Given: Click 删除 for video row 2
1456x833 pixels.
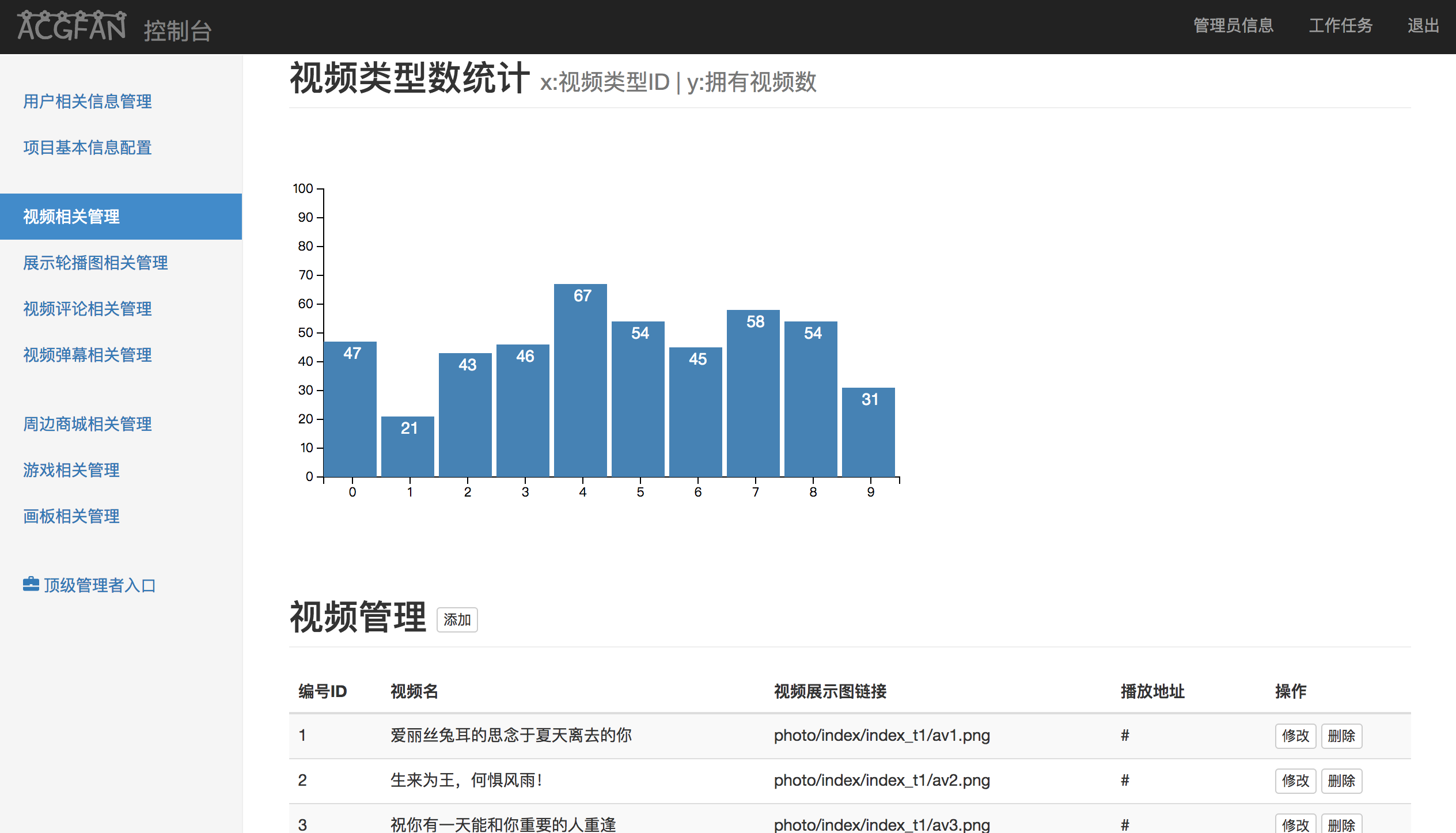Looking at the screenshot, I should (x=1341, y=781).
